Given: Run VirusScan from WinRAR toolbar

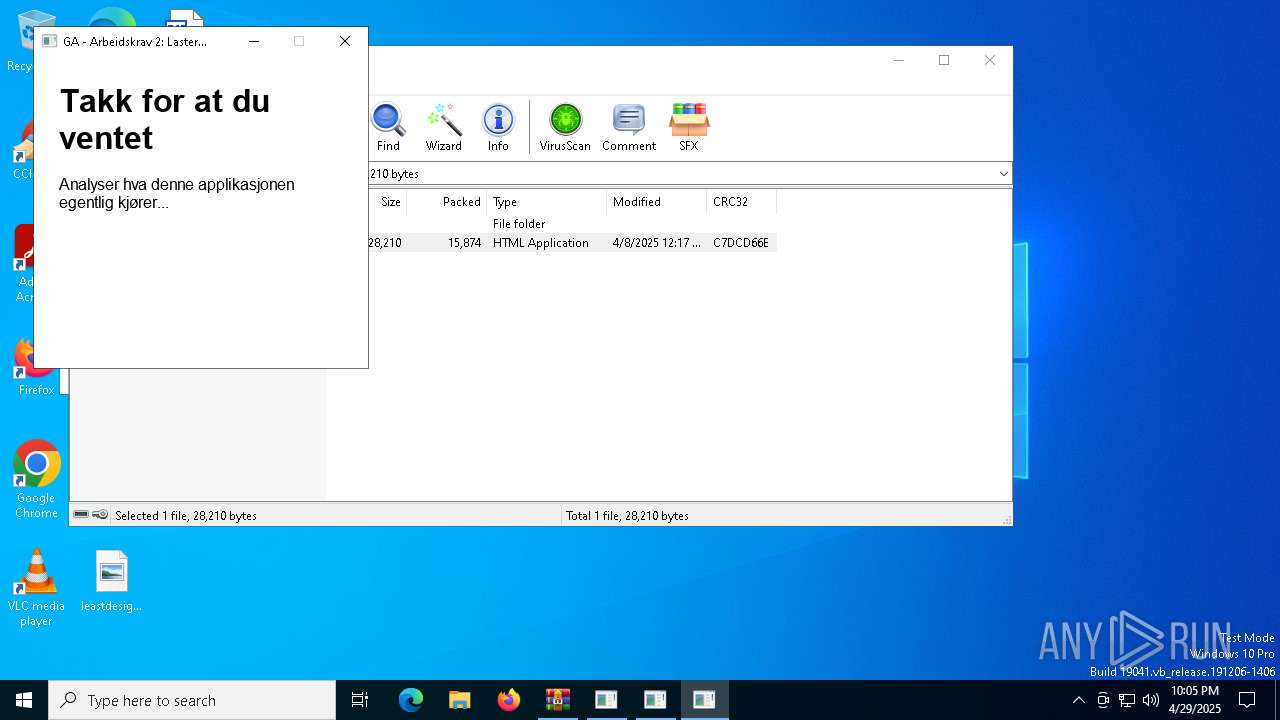Looking at the screenshot, I should [565, 127].
